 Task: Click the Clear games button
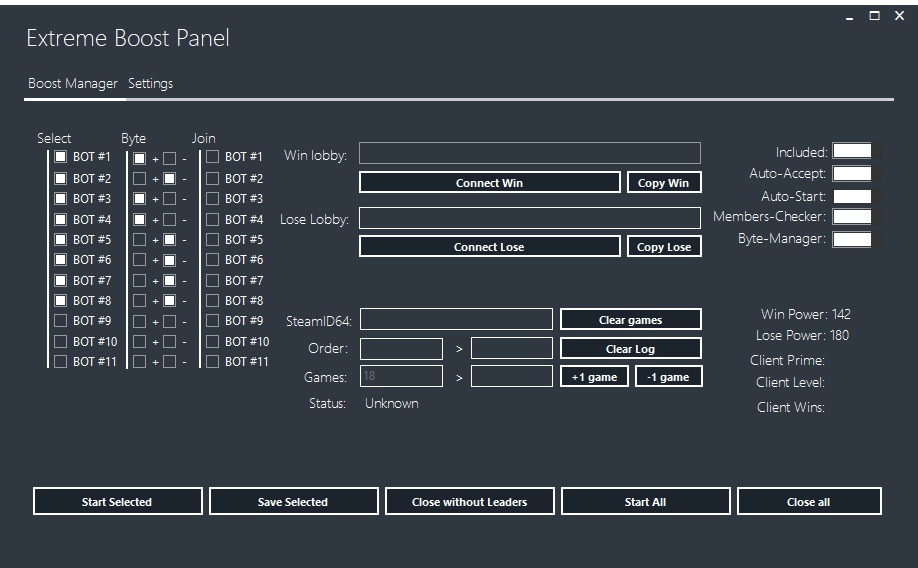pyautogui.click(x=630, y=320)
